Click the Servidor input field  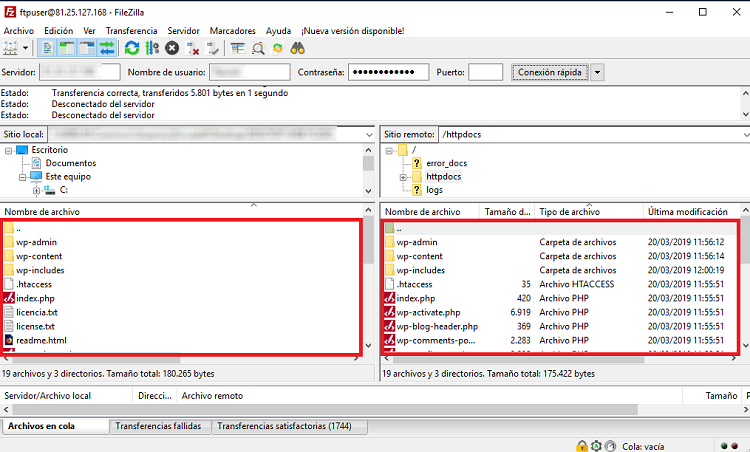click(x=79, y=72)
